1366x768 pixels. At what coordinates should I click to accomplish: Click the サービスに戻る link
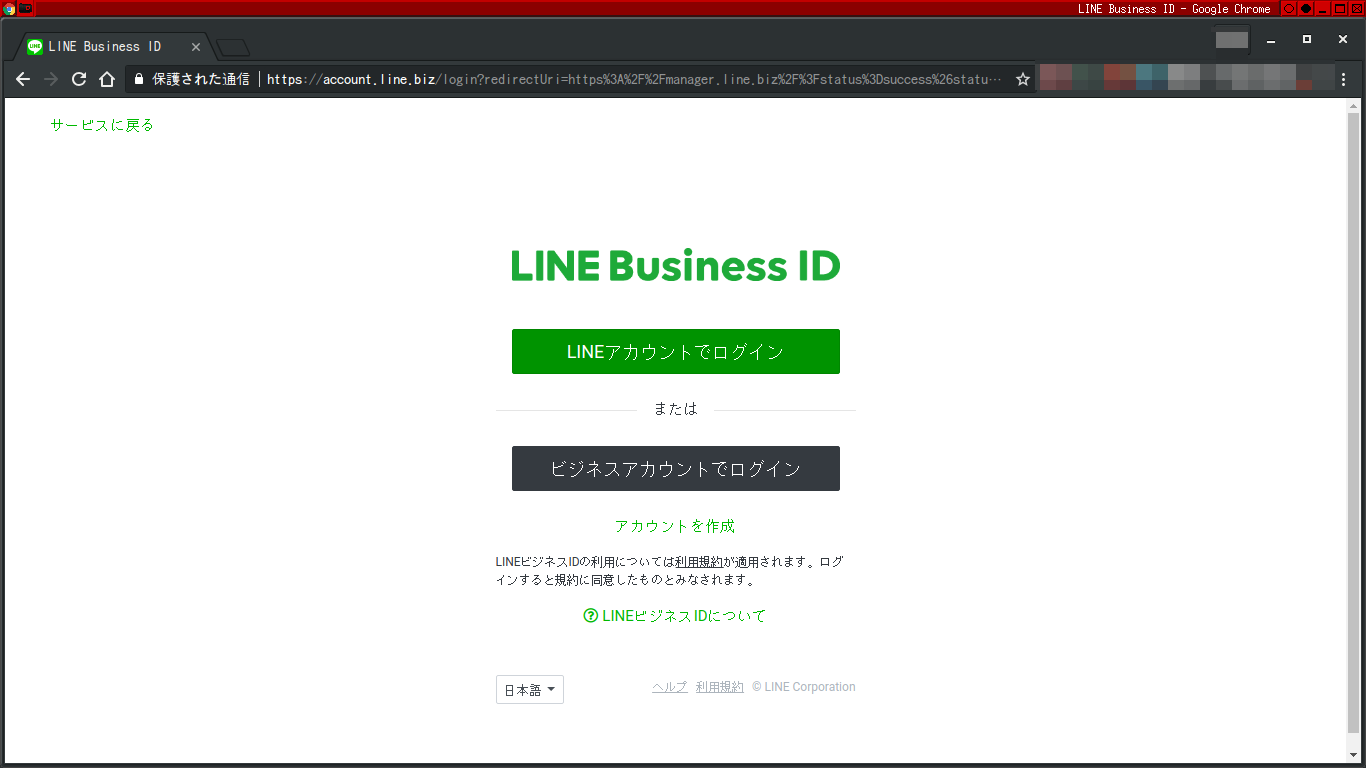pyautogui.click(x=100, y=124)
